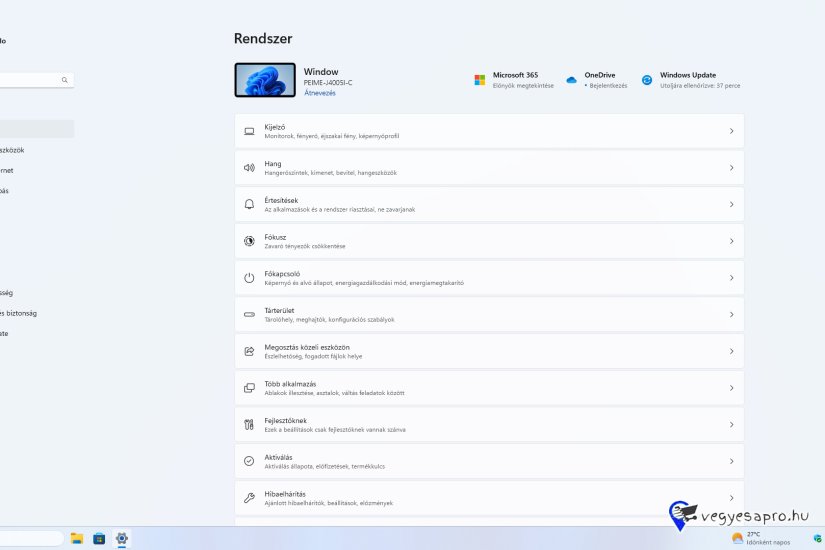Viewport: 825px width, 550px height.
Task: Click the Hang speaker icon
Action: click(x=249, y=168)
